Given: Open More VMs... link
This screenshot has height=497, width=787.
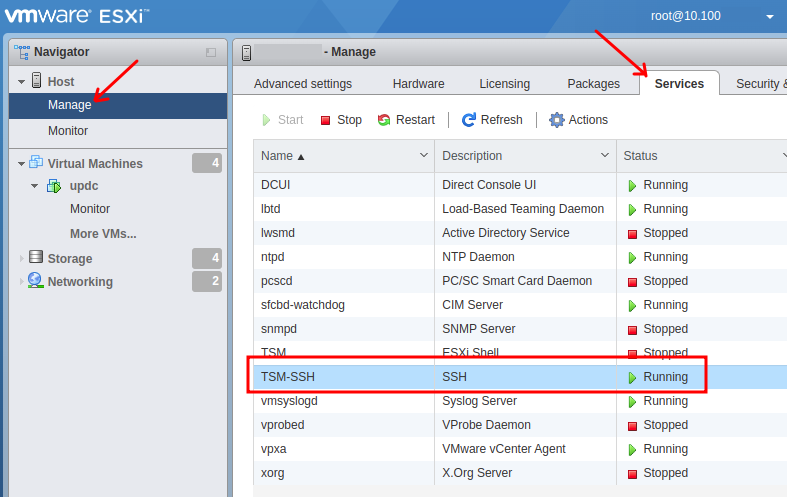Looking at the screenshot, I should pos(103,234).
